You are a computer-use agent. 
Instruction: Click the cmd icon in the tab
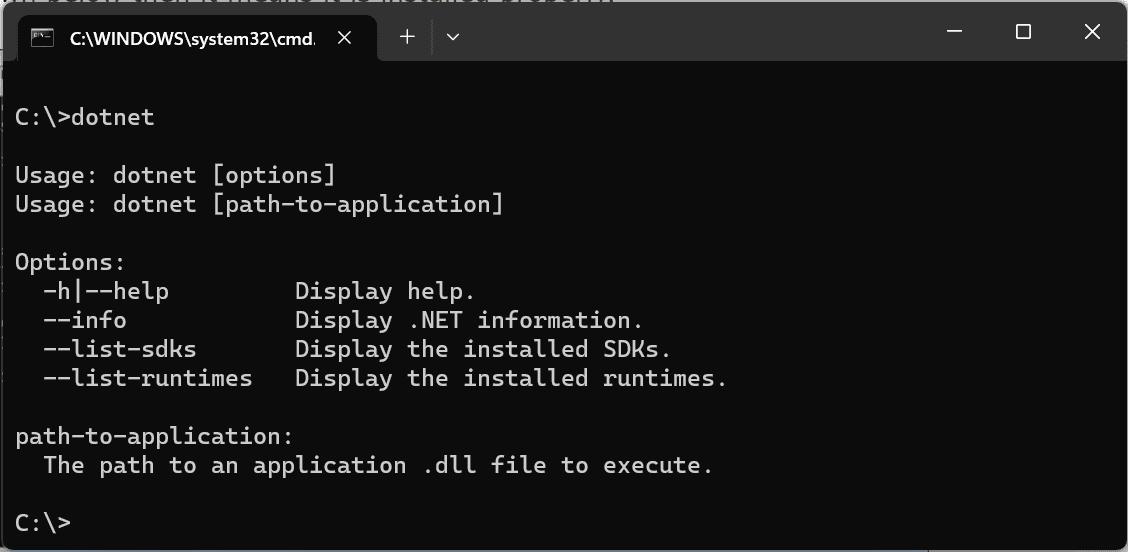coord(42,38)
